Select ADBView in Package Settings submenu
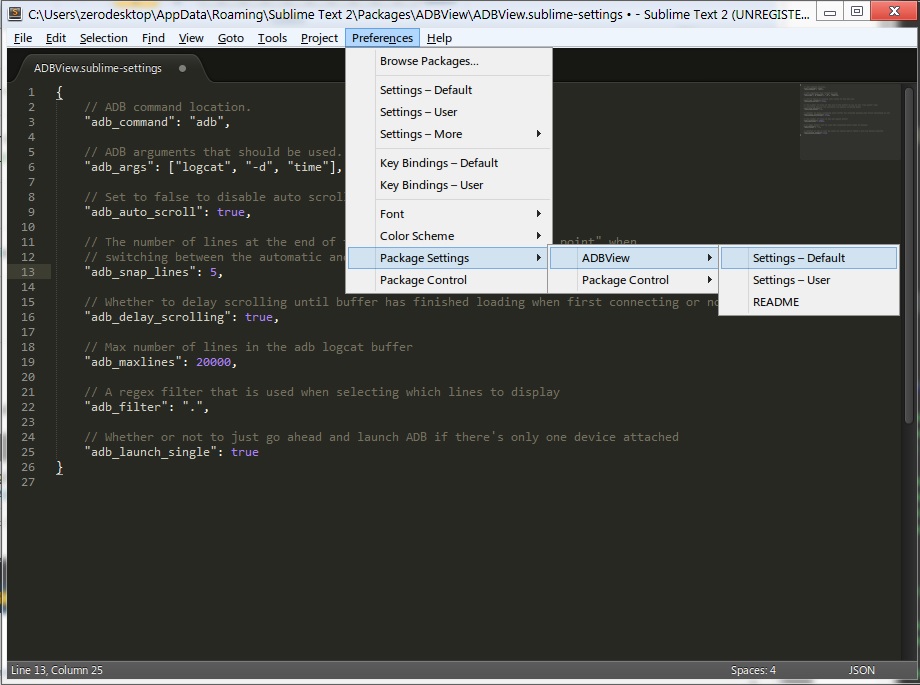Image resolution: width=920 pixels, height=685 pixels. tap(634, 258)
